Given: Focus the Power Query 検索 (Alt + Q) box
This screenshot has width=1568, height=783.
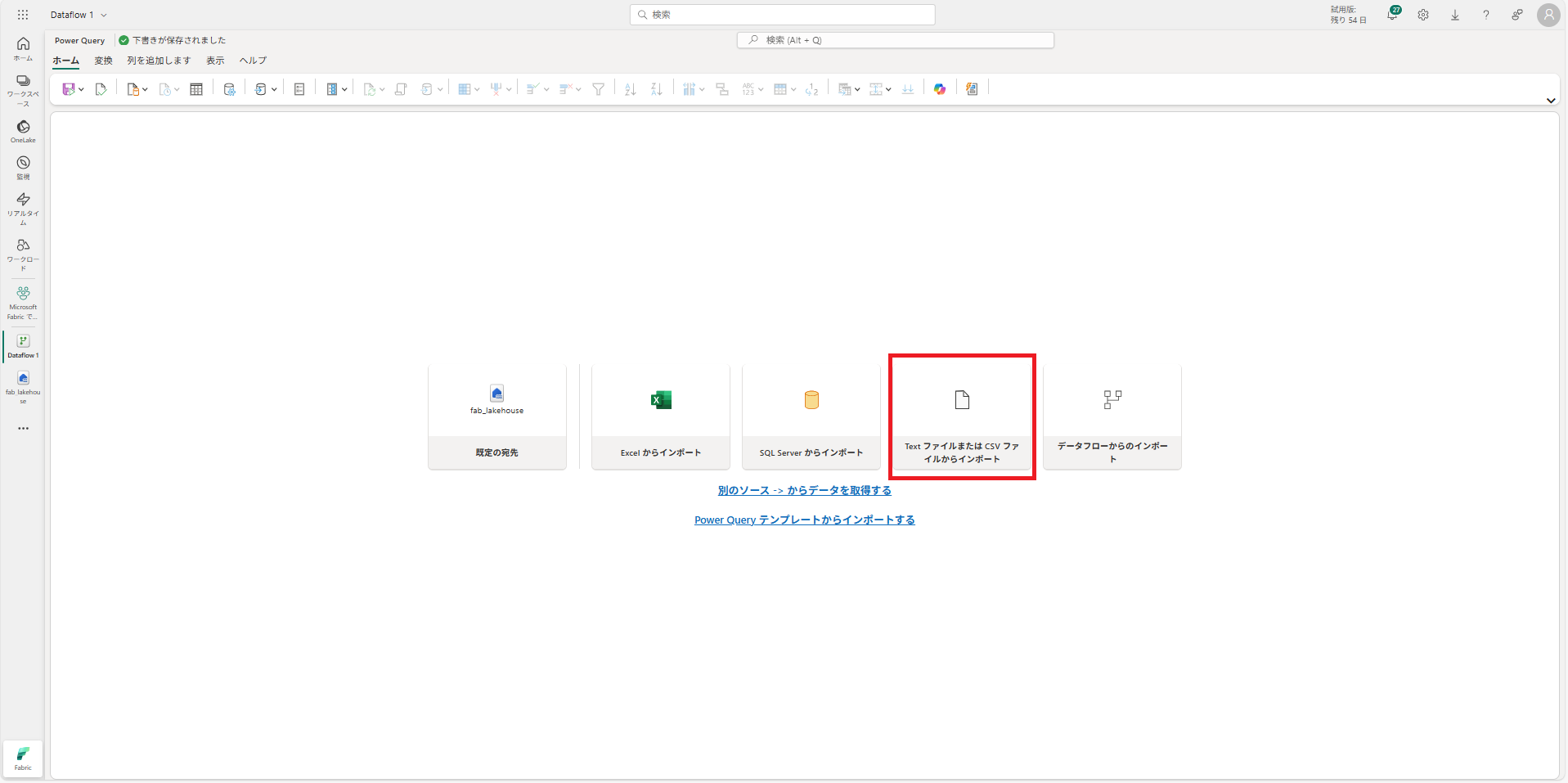Looking at the screenshot, I should (x=896, y=40).
